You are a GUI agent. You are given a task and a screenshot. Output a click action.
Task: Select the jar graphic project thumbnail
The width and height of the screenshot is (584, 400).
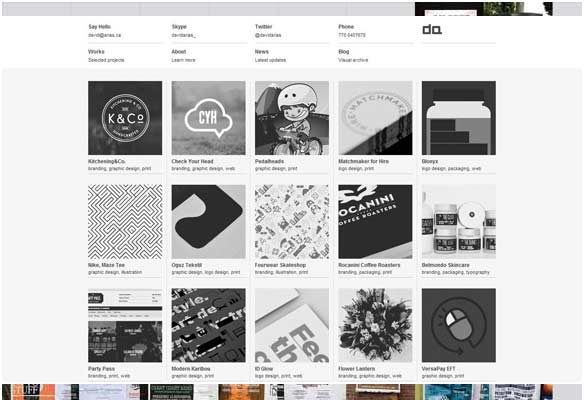click(x=459, y=118)
